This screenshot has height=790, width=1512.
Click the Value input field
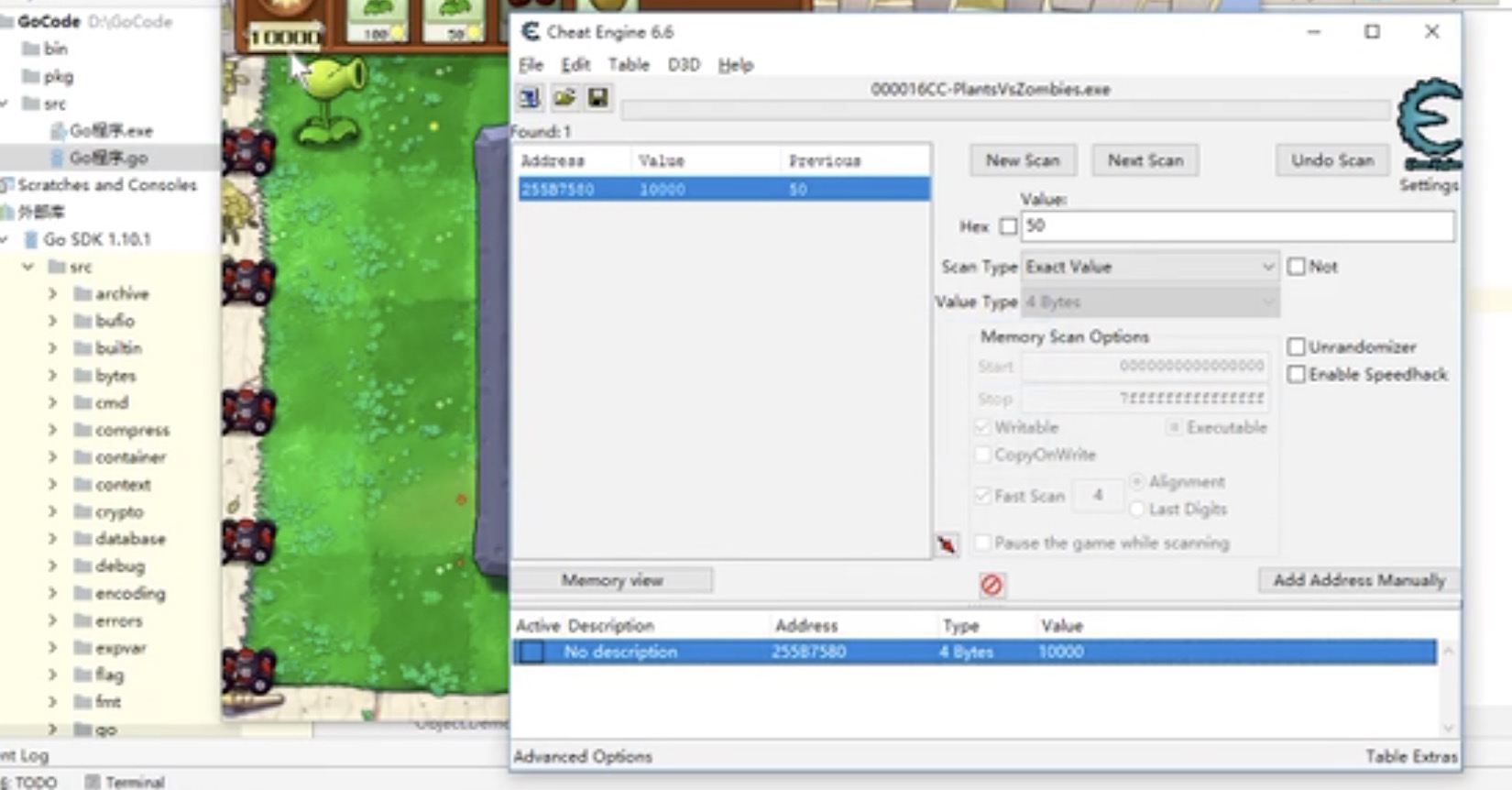pyautogui.click(x=1237, y=226)
